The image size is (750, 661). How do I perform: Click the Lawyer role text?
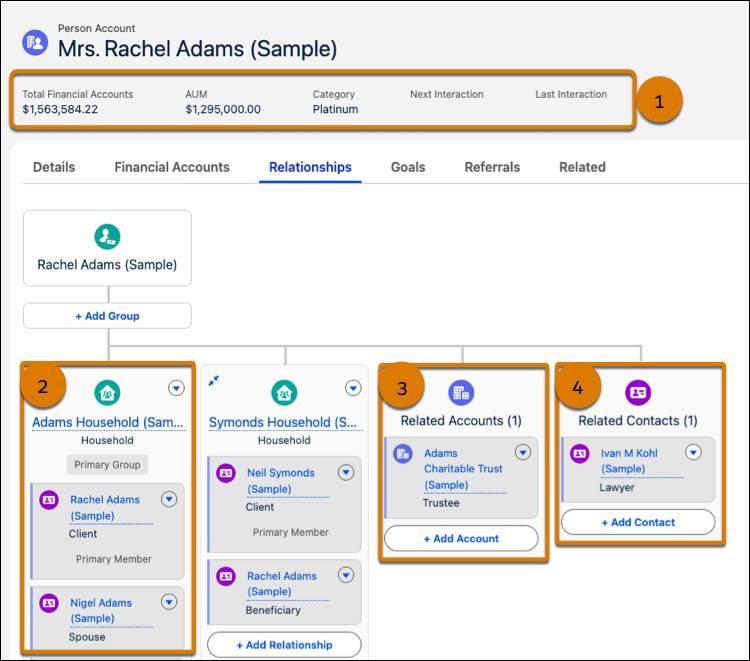[x=617, y=487]
